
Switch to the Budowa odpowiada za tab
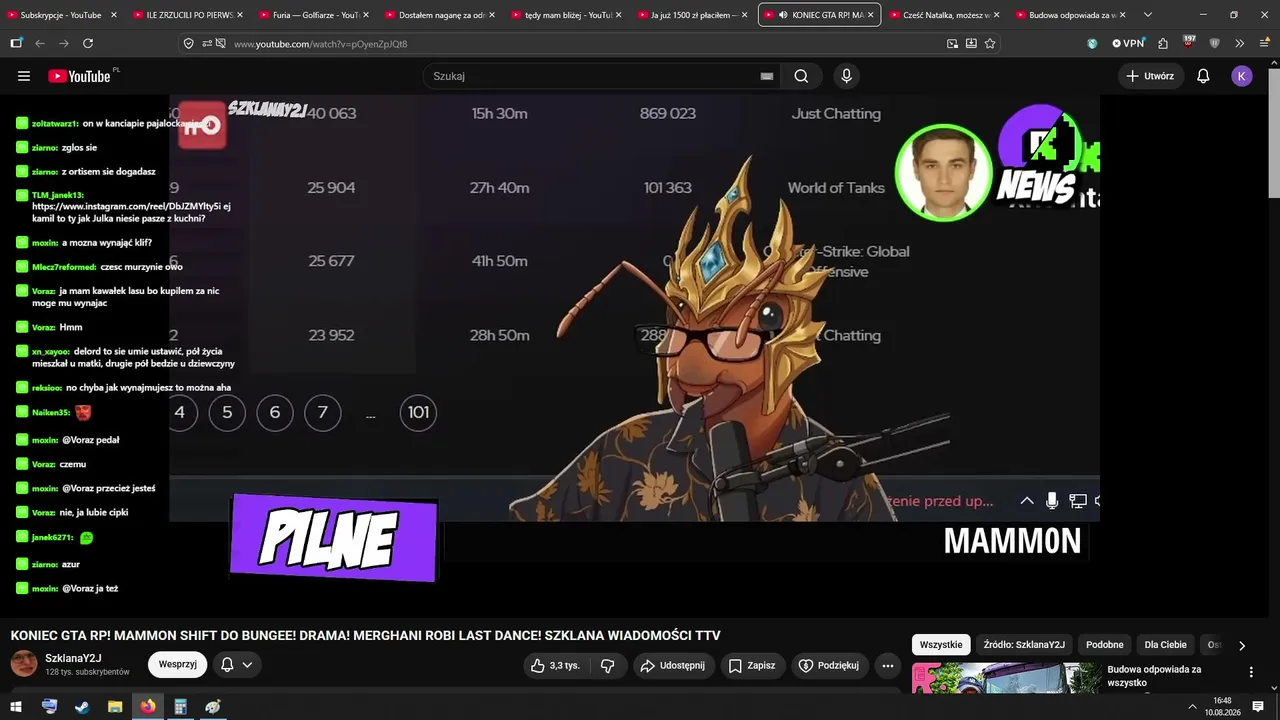[x=1071, y=15]
